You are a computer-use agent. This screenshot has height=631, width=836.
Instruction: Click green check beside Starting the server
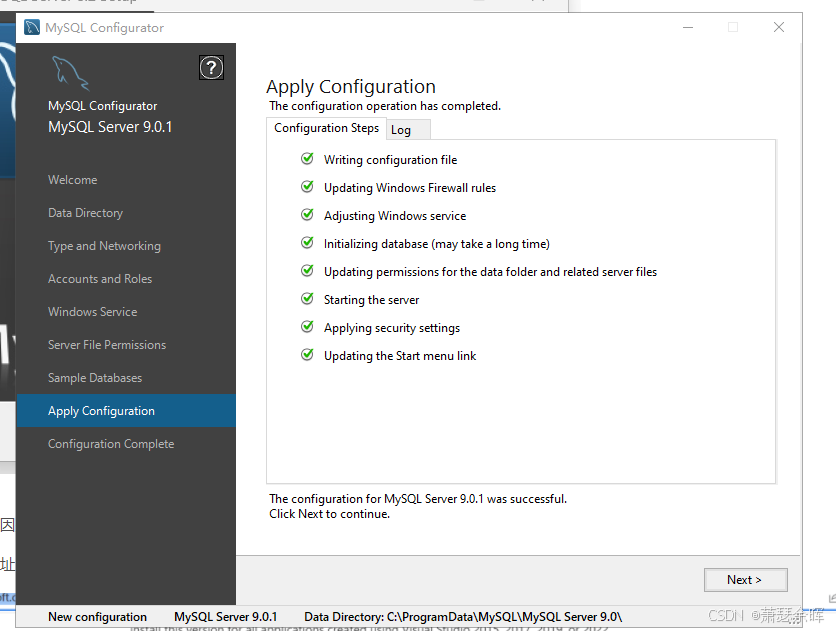pos(307,299)
